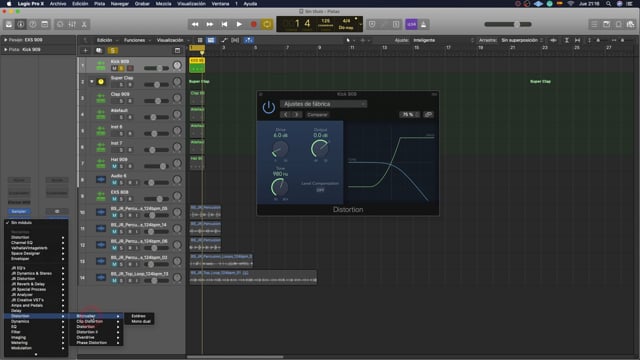
Task: Expand the Pista Kick 909 disclosure triangle
Action: coord(5,50)
